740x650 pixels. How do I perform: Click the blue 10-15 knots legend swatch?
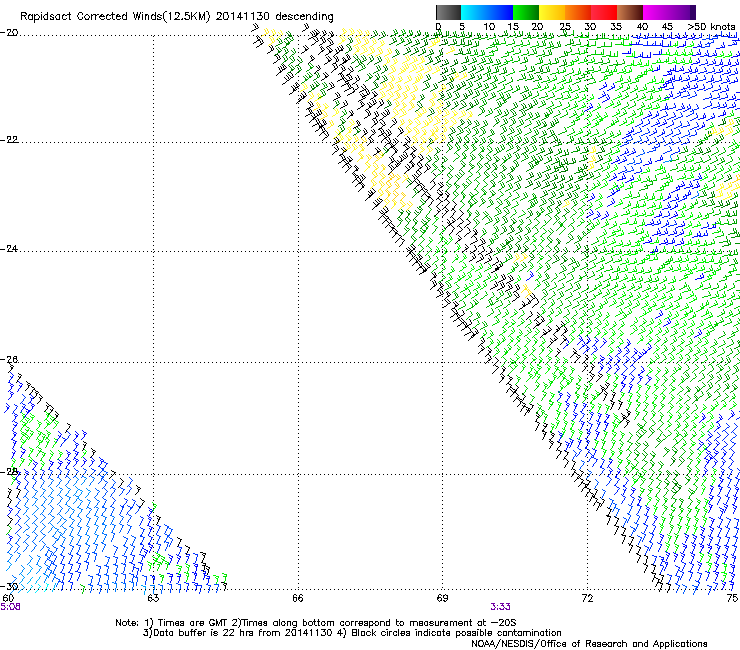[500, 12]
